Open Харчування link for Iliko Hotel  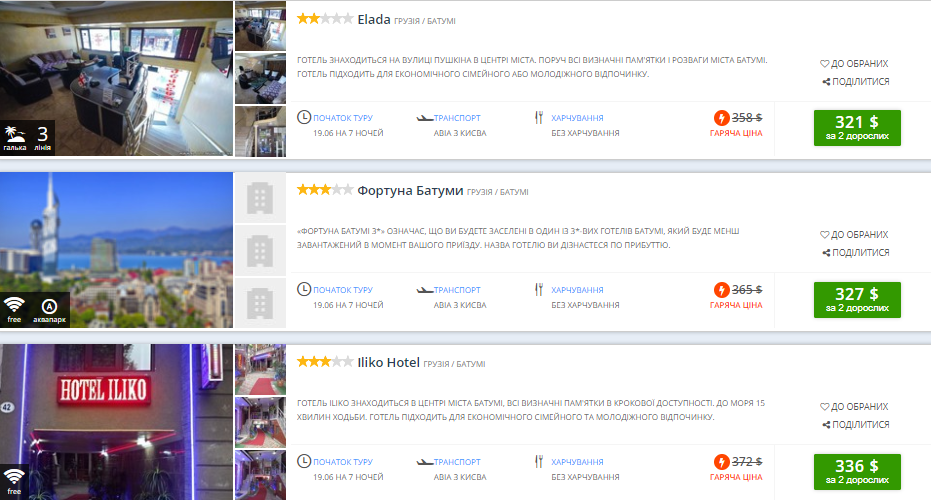(577, 462)
